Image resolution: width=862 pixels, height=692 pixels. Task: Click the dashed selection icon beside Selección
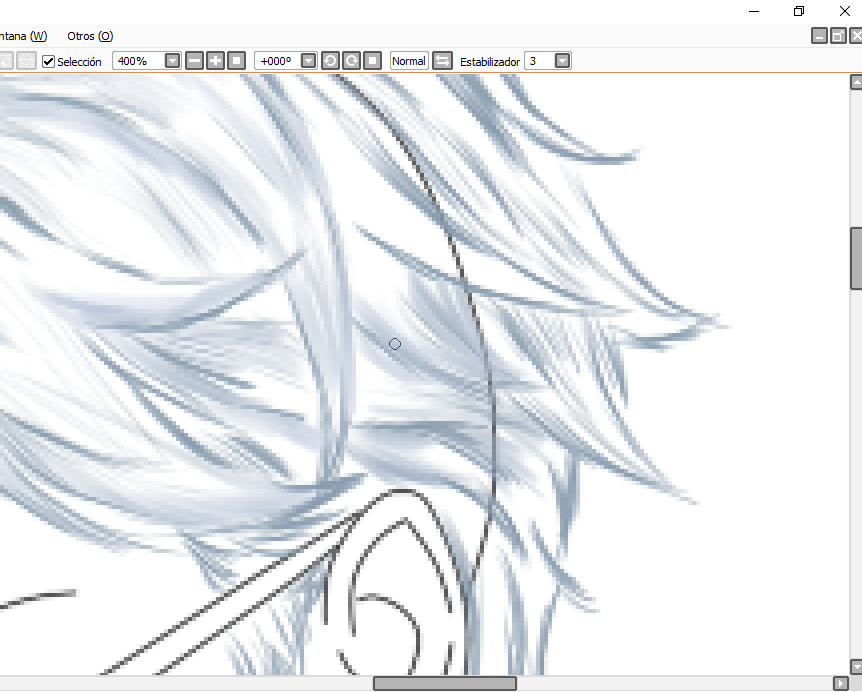(26, 61)
